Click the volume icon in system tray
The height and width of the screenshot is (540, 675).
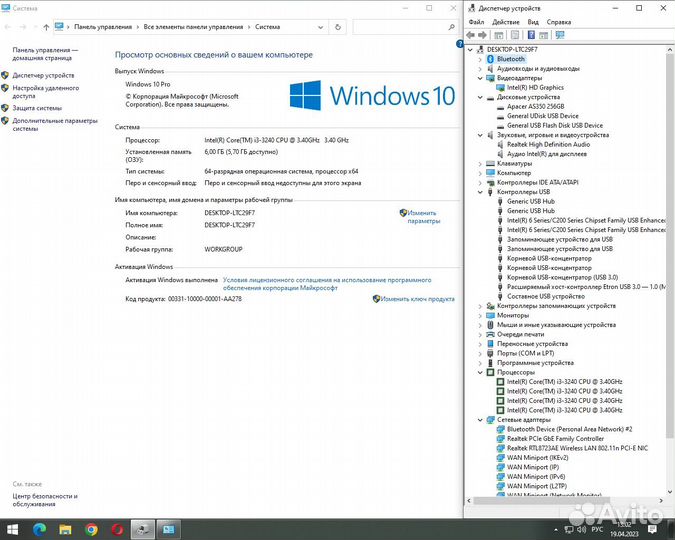pyautogui.click(x=581, y=529)
